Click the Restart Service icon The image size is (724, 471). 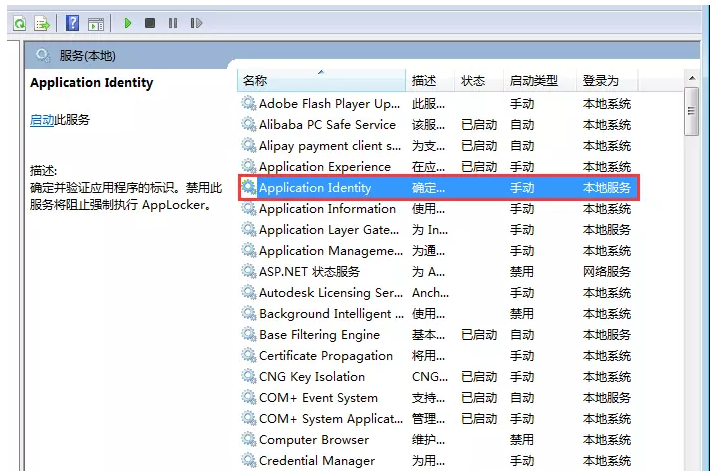coord(196,23)
